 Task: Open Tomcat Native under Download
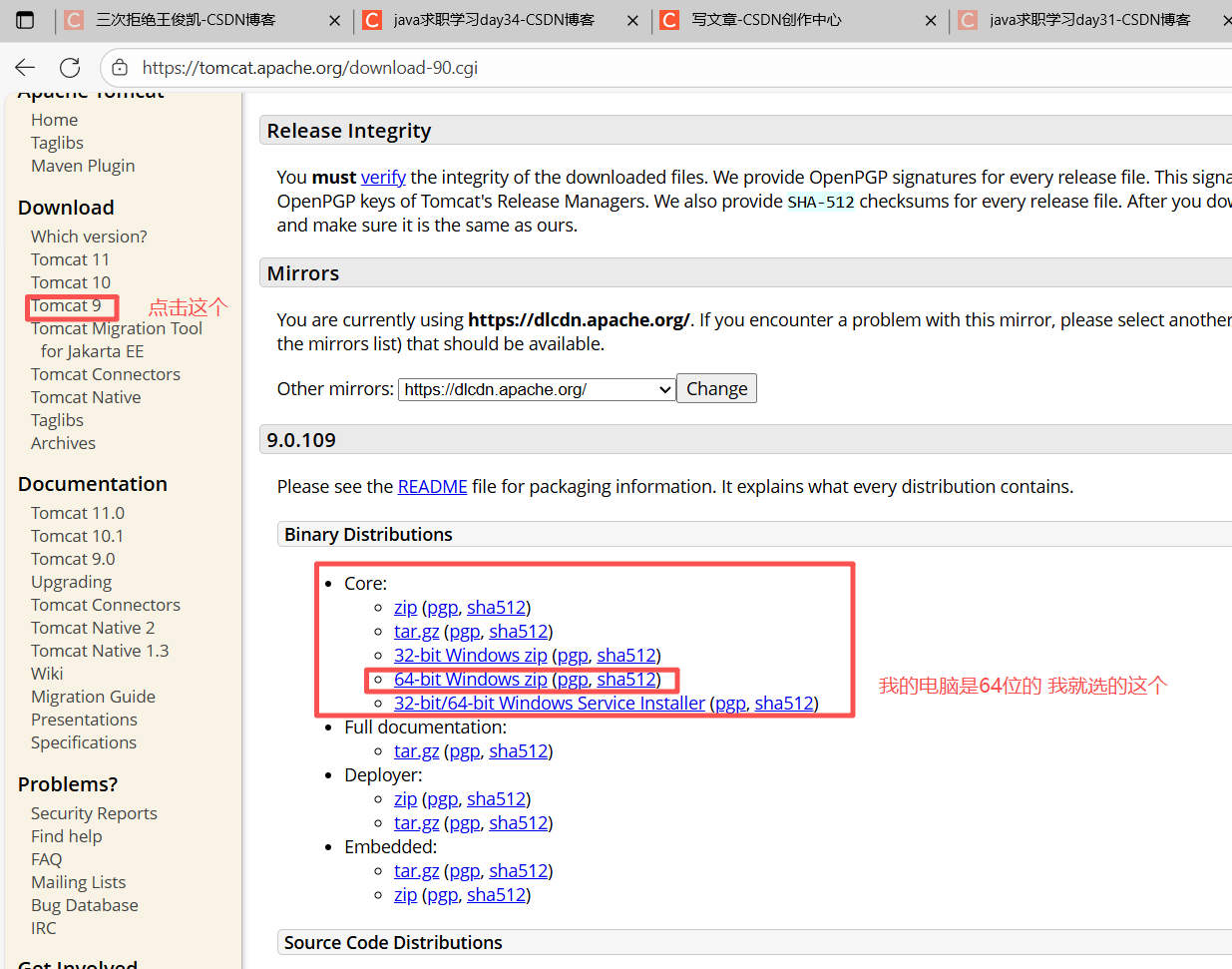(86, 397)
